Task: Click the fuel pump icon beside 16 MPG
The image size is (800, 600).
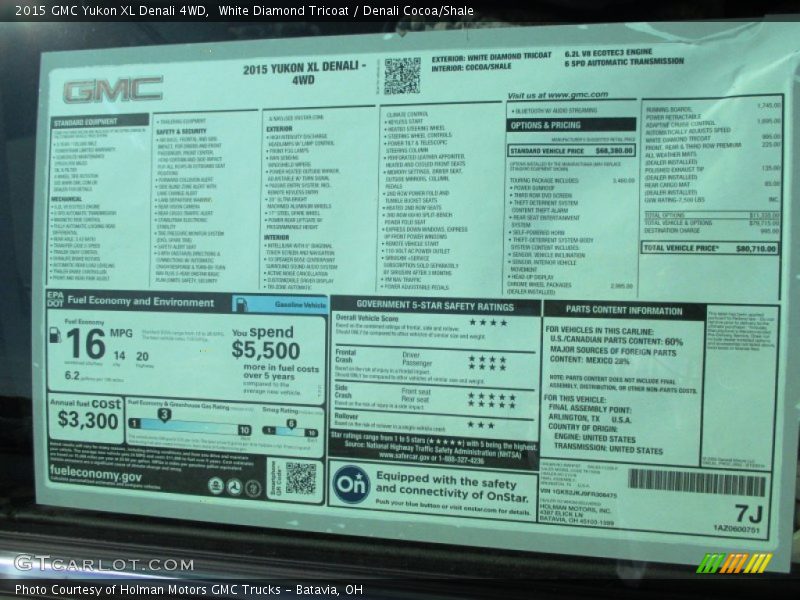Action: [x=55, y=335]
